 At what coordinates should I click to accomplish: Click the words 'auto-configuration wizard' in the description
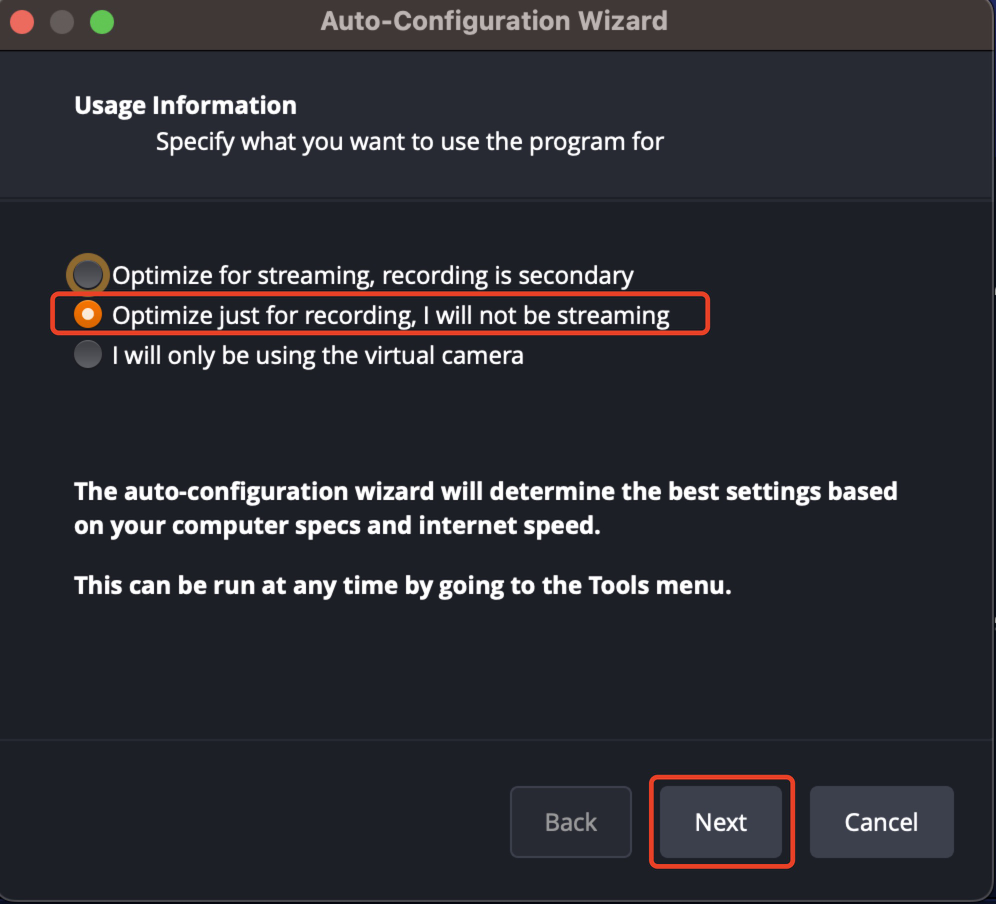278,492
